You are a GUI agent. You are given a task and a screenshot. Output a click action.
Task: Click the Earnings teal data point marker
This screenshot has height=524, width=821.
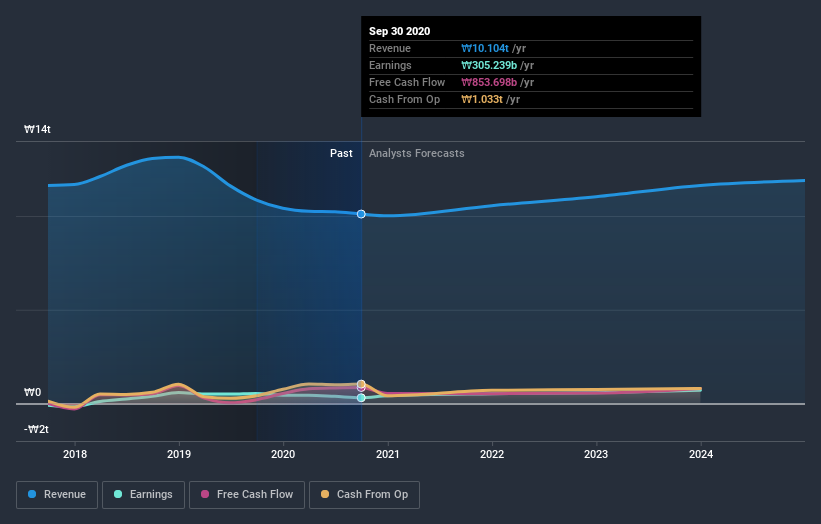[361, 398]
